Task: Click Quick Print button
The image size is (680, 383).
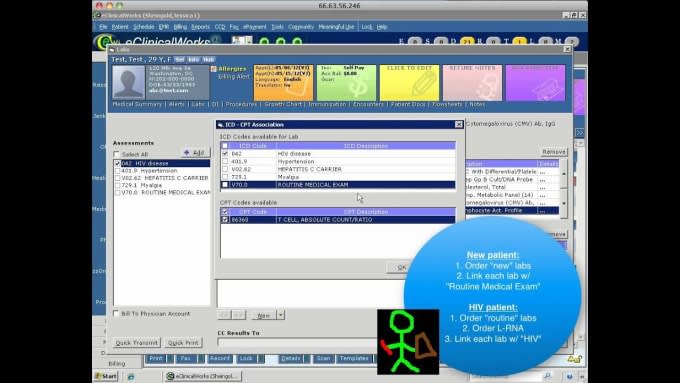Action: (x=183, y=343)
